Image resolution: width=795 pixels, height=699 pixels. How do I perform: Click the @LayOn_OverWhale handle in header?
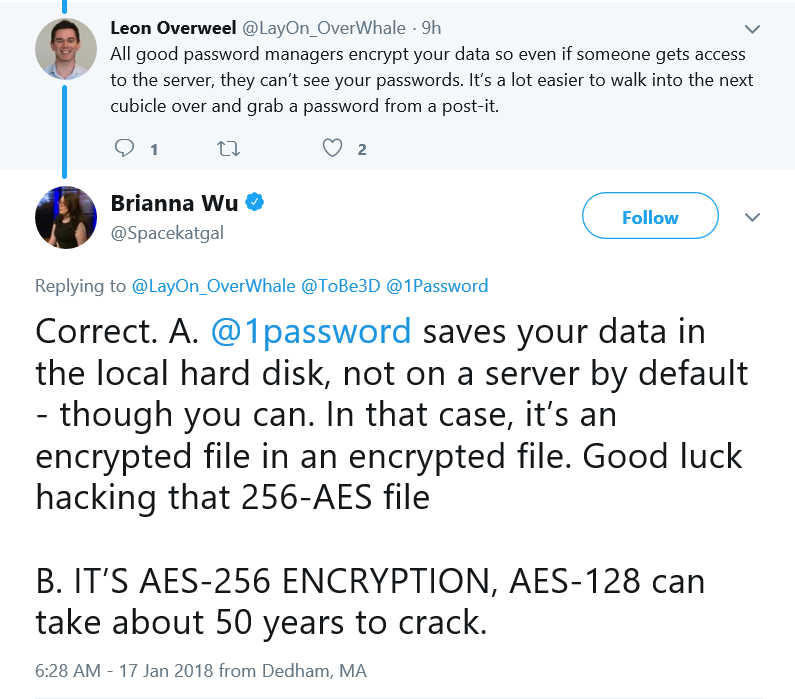(324, 28)
